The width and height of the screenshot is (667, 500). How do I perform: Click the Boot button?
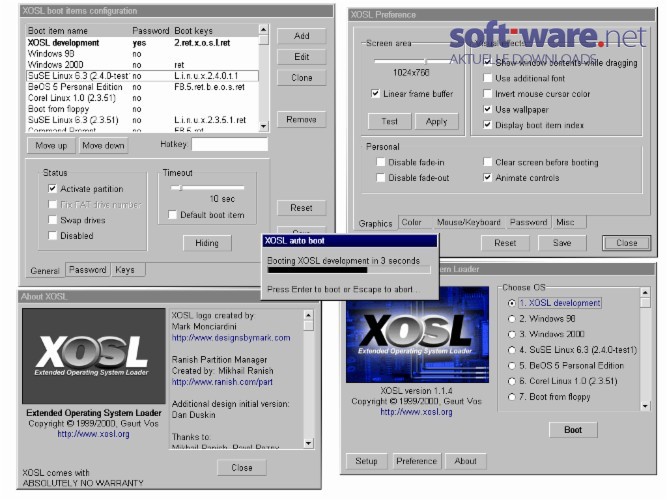573,430
